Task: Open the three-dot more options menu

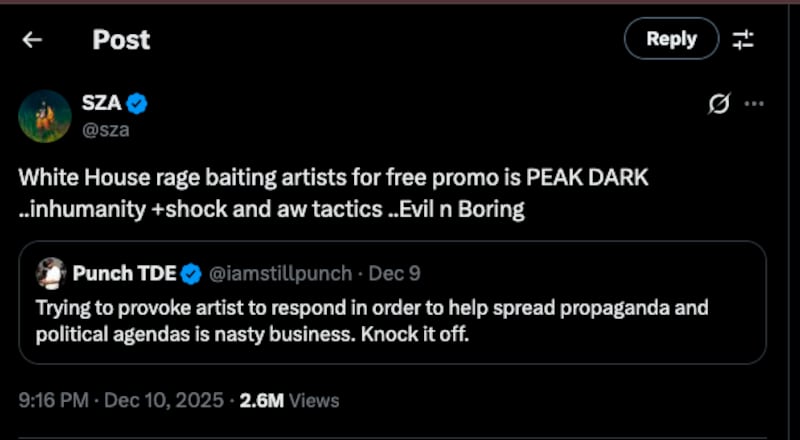Action: tap(755, 104)
